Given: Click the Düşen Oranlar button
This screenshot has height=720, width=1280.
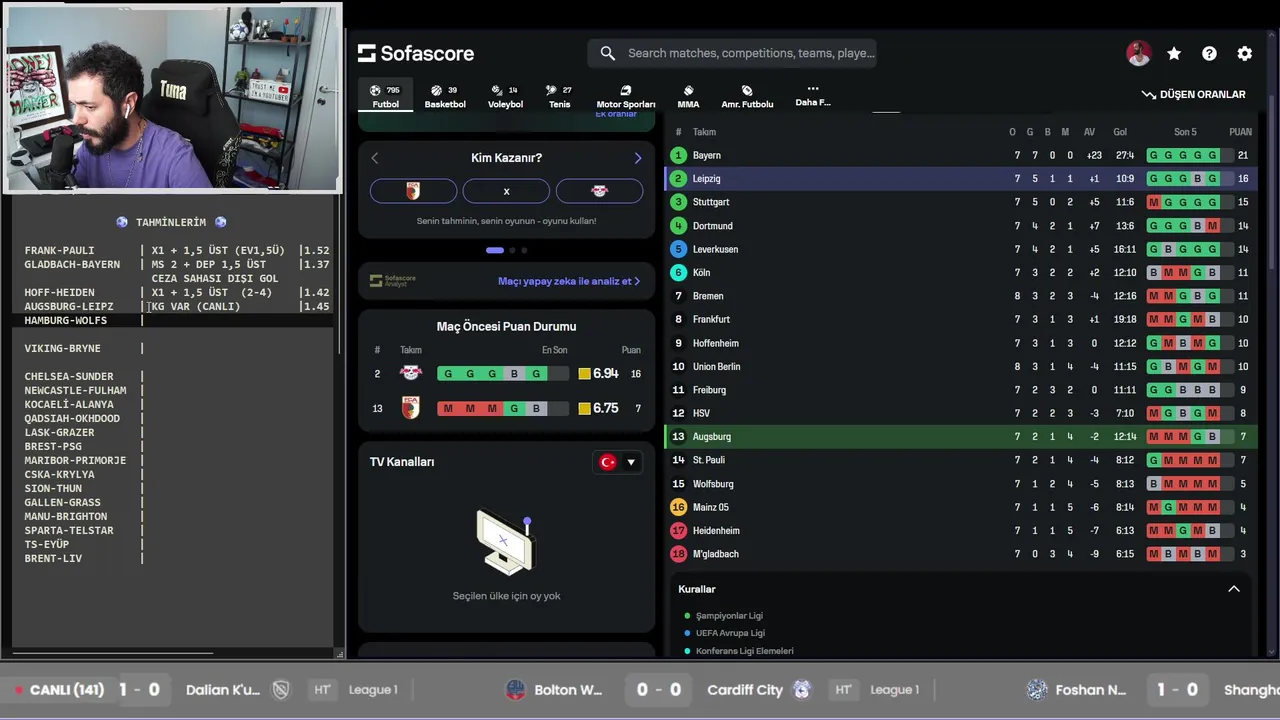Looking at the screenshot, I should click(1194, 94).
